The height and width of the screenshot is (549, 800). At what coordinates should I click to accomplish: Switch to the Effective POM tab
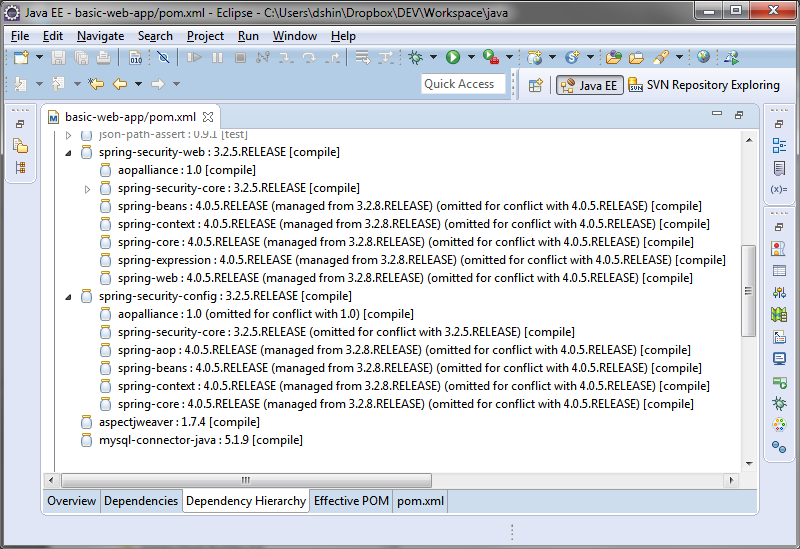pyautogui.click(x=350, y=501)
